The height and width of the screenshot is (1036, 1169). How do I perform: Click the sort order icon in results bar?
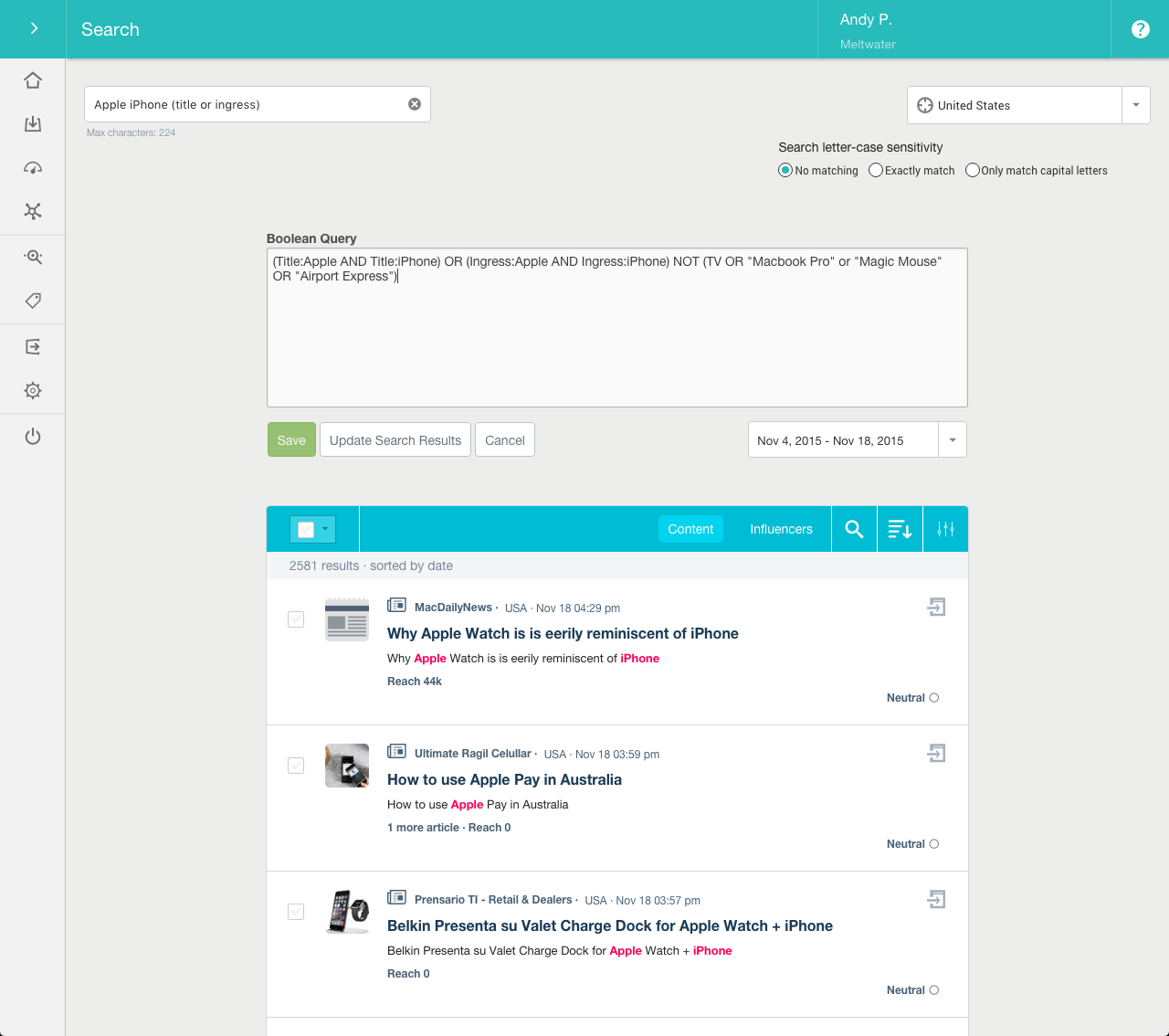point(900,529)
